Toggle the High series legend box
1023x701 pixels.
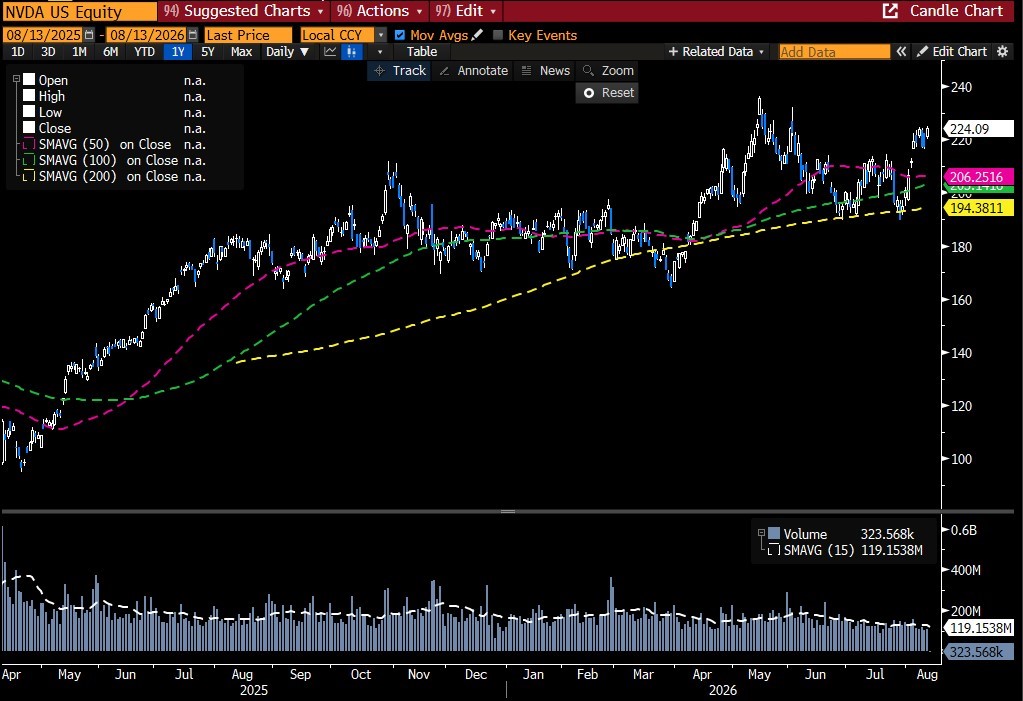click(x=29, y=96)
